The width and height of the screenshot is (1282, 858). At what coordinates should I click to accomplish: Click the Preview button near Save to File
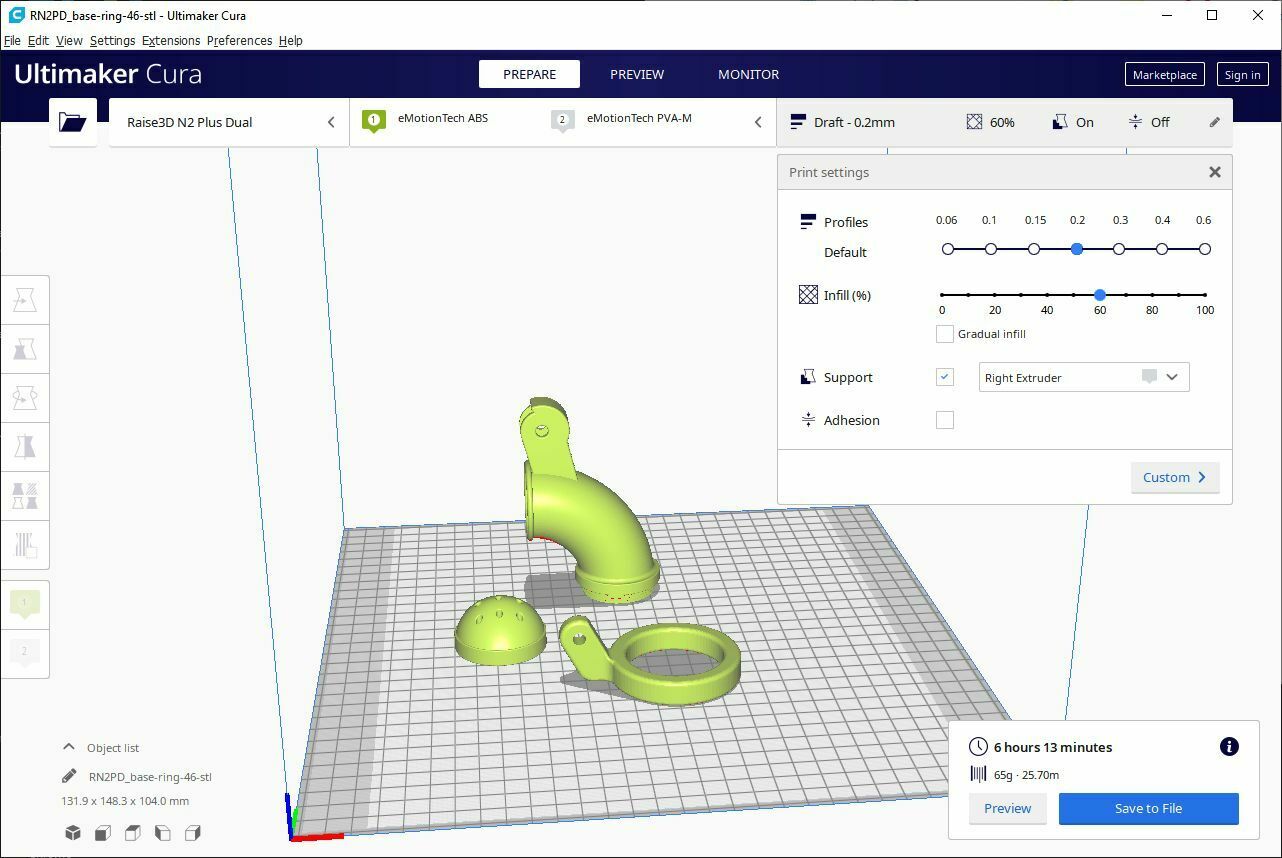[1007, 808]
